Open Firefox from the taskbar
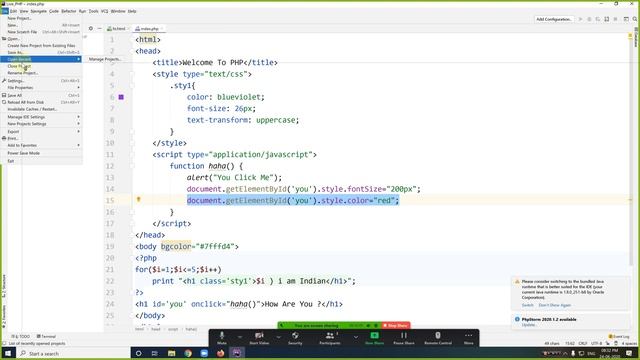640x360 pixels. pyautogui.click(x=220, y=353)
